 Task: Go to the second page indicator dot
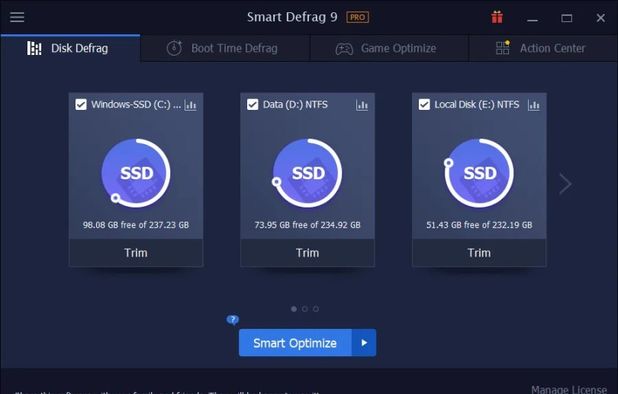(x=305, y=309)
